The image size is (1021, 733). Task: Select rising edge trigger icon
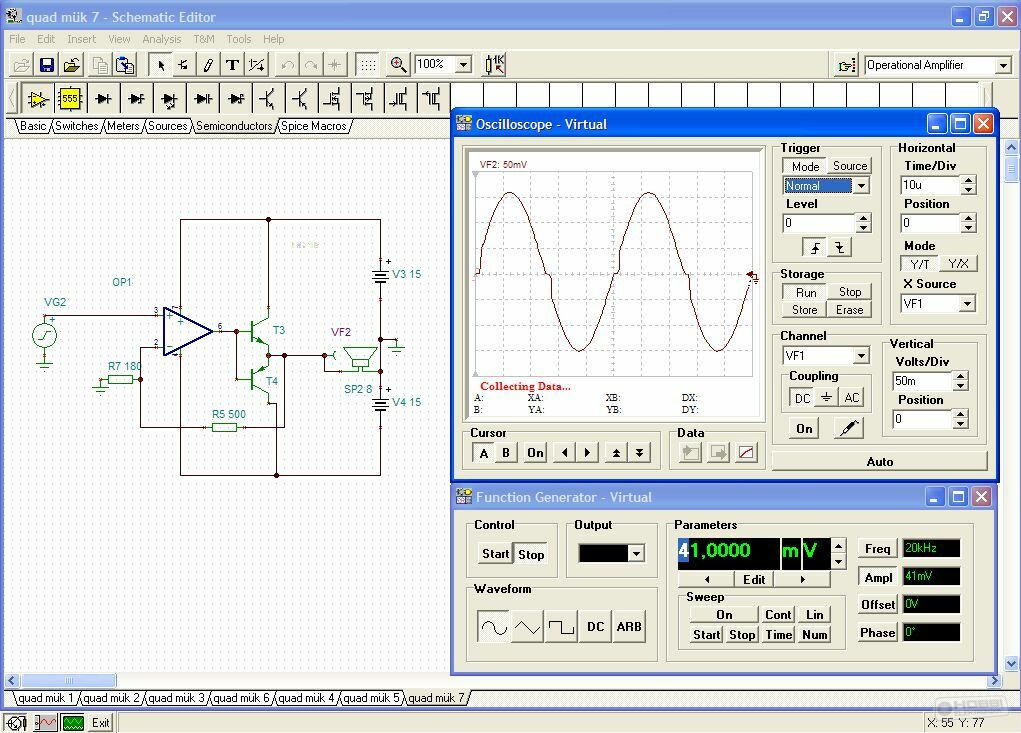[816, 248]
